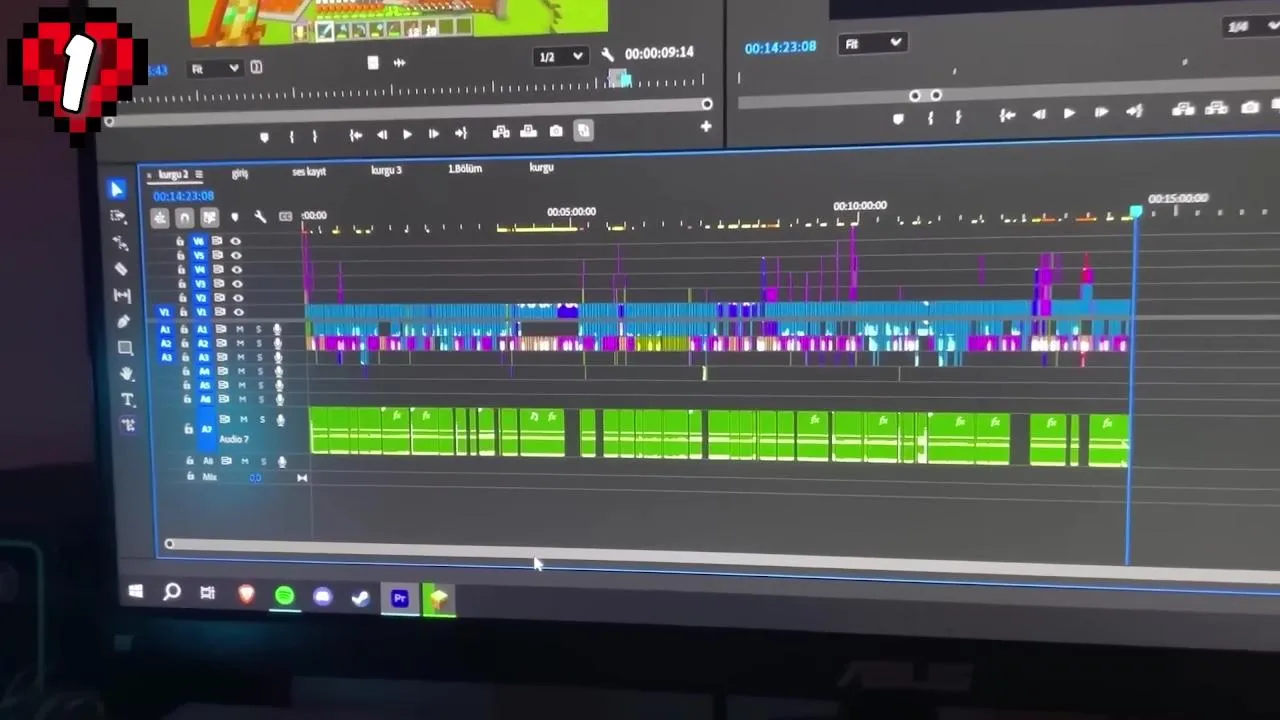
Task: Switch to the ses kayıt sequence tab
Action: click(309, 172)
